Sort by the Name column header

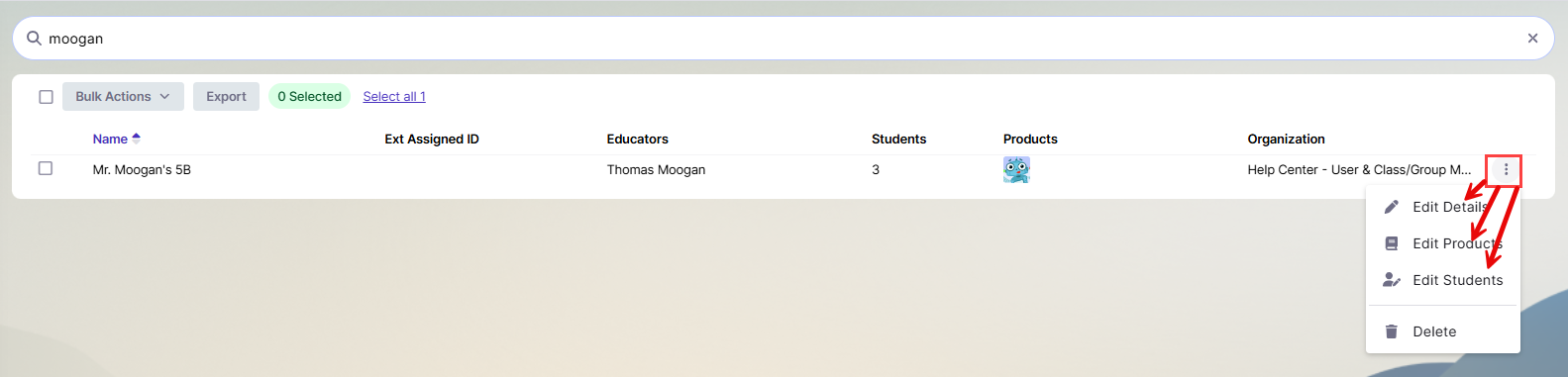coord(110,139)
